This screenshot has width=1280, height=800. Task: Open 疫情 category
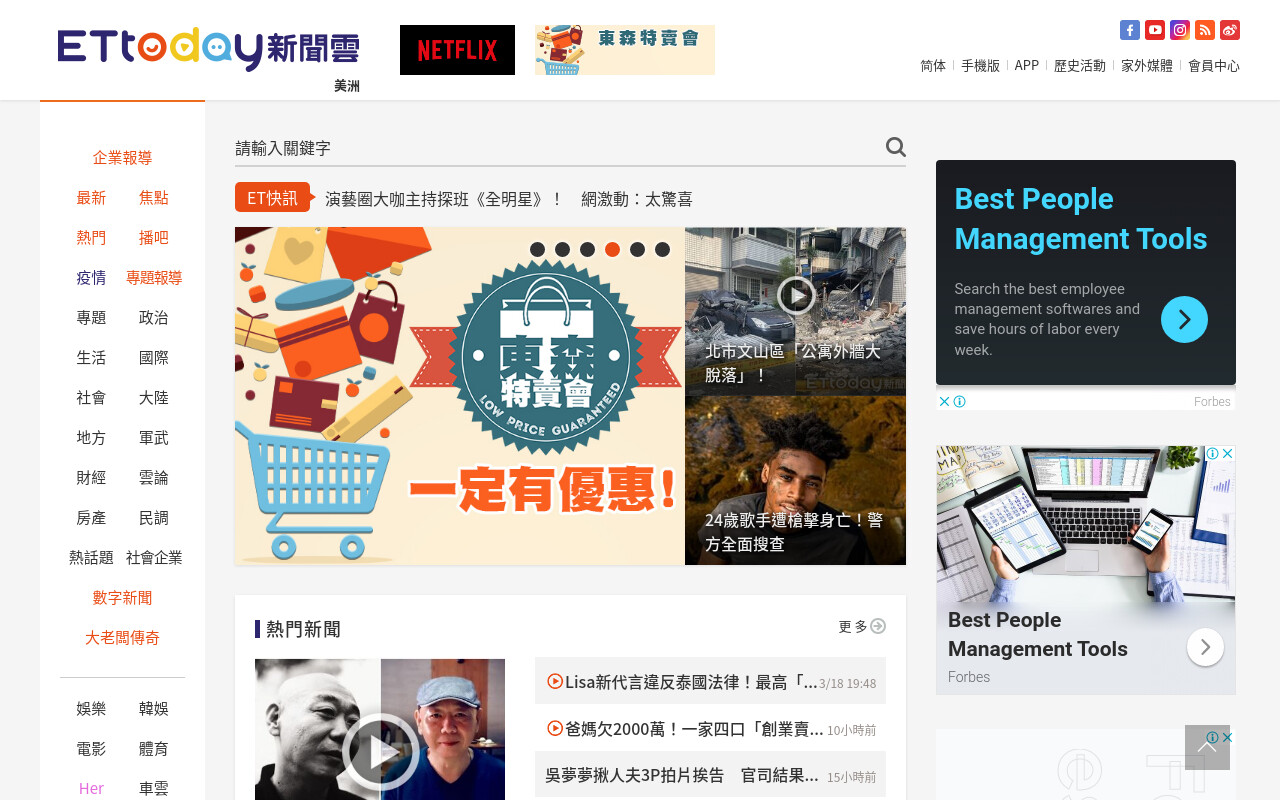coord(91,277)
